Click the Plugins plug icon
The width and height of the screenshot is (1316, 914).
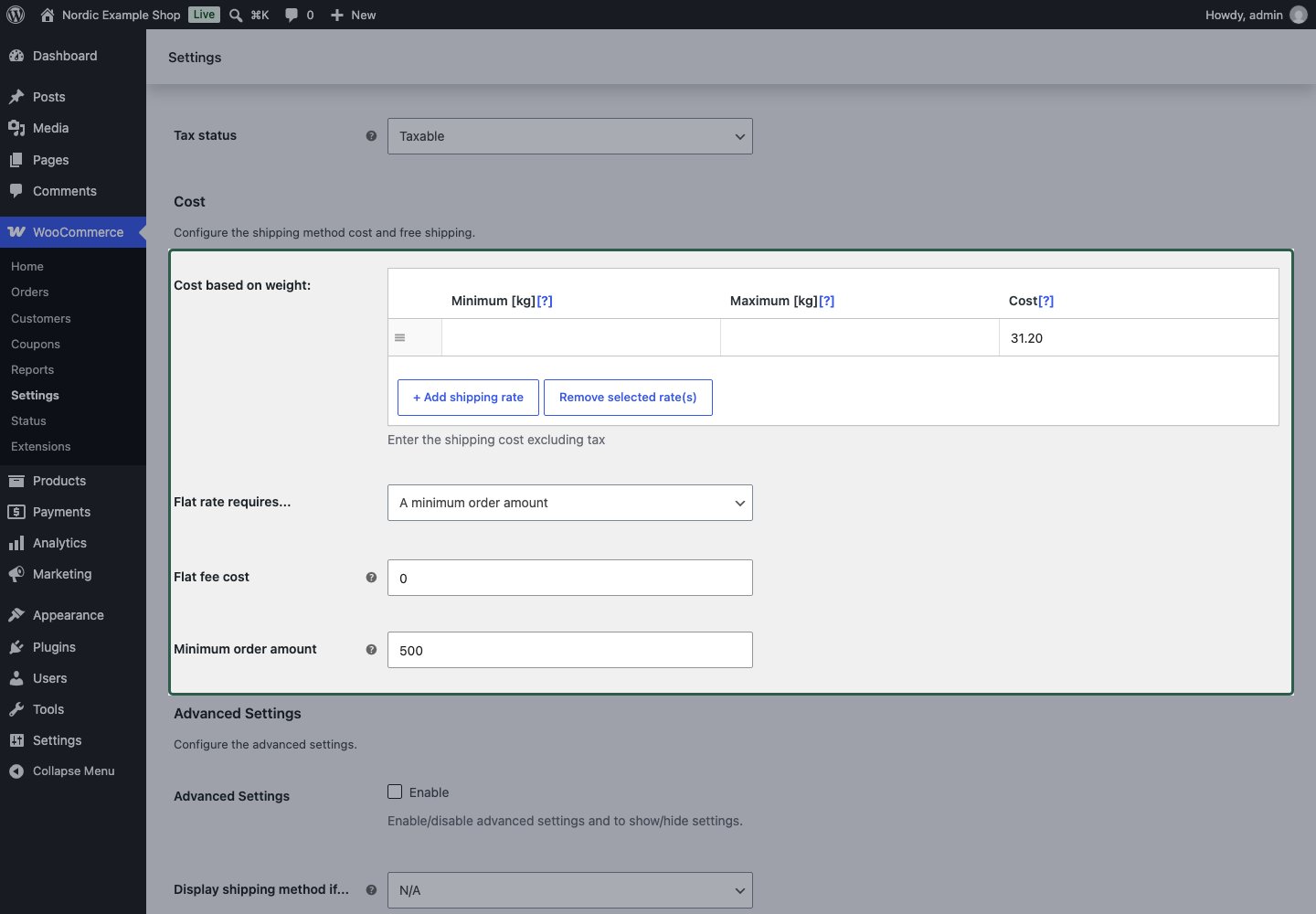pos(16,647)
